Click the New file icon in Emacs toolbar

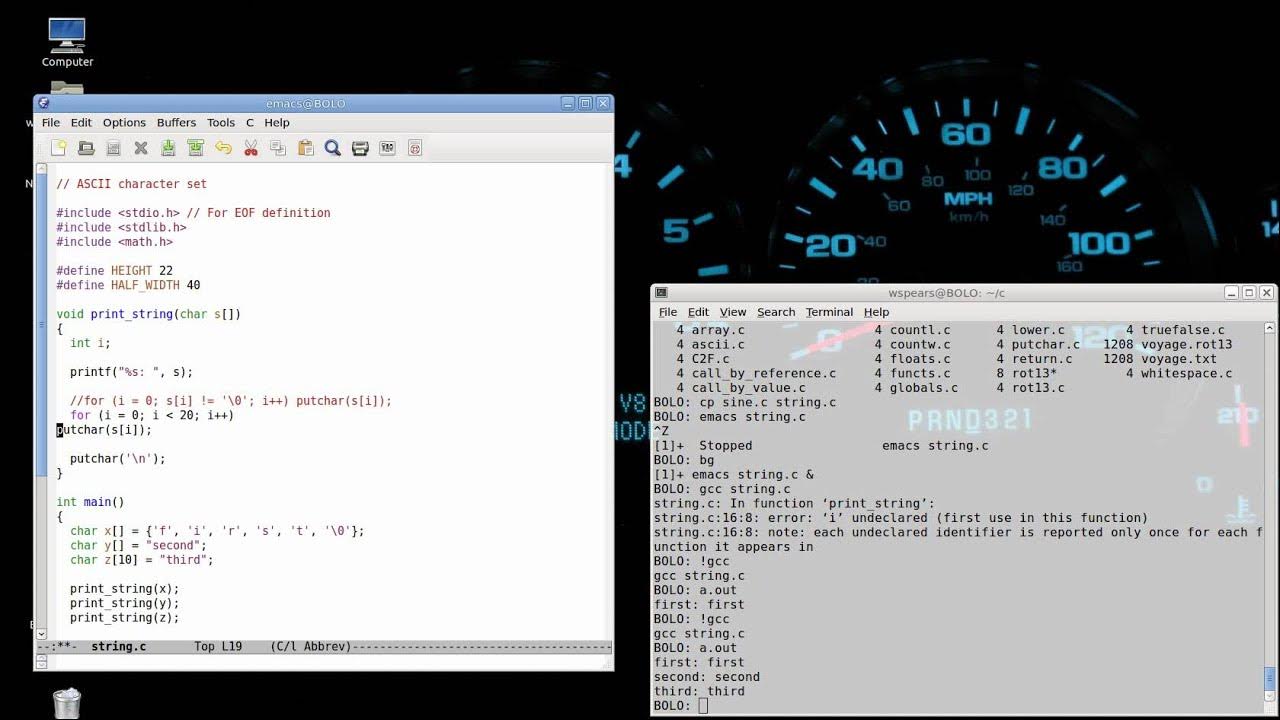(59, 148)
